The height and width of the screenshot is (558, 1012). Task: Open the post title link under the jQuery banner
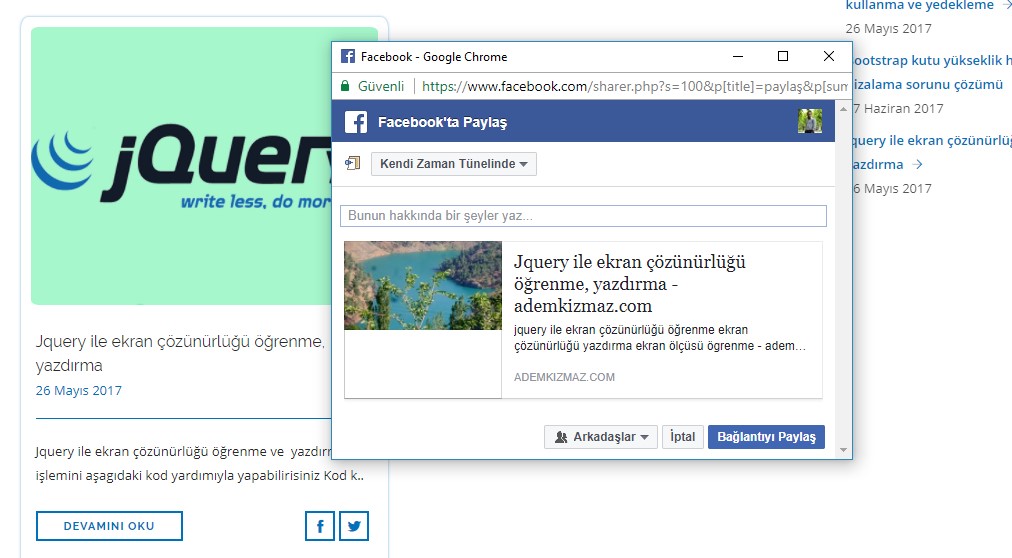coord(180,353)
